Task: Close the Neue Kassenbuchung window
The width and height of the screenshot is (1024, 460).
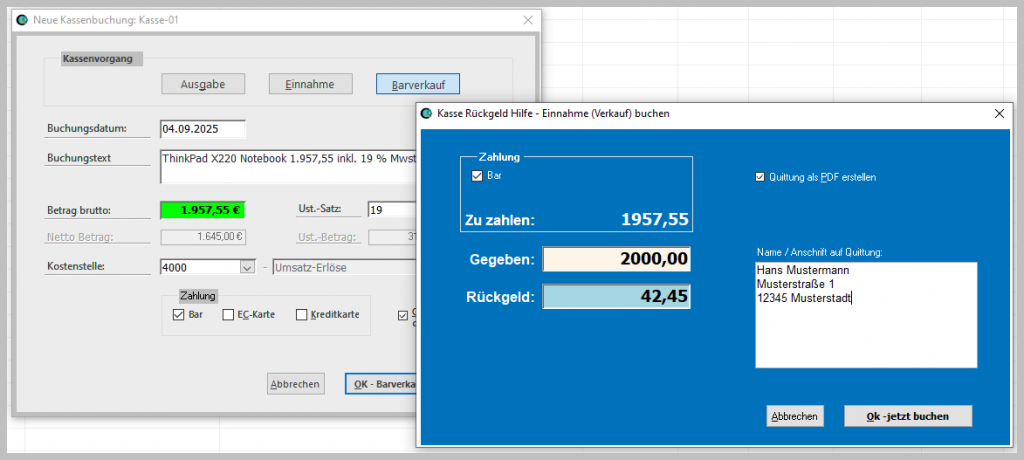Action: pos(527,20)
